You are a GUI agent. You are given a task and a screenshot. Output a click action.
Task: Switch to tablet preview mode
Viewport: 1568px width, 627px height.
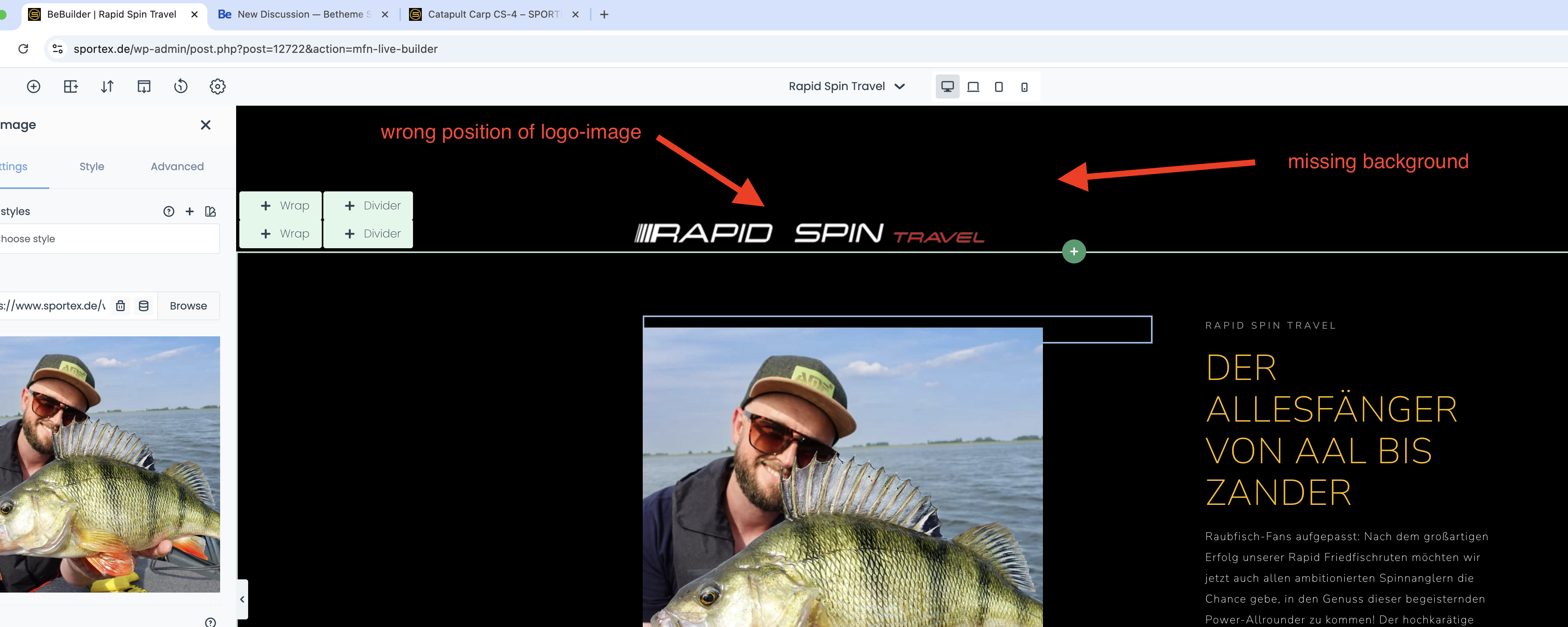pos(998,86)
